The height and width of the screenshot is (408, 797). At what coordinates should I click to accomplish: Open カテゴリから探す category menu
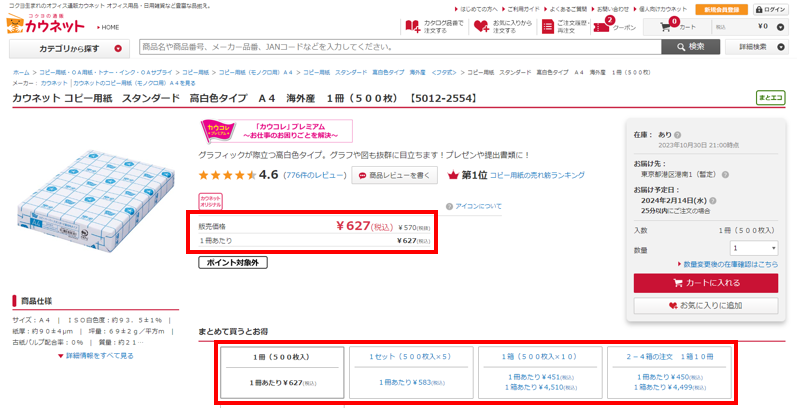72,49
